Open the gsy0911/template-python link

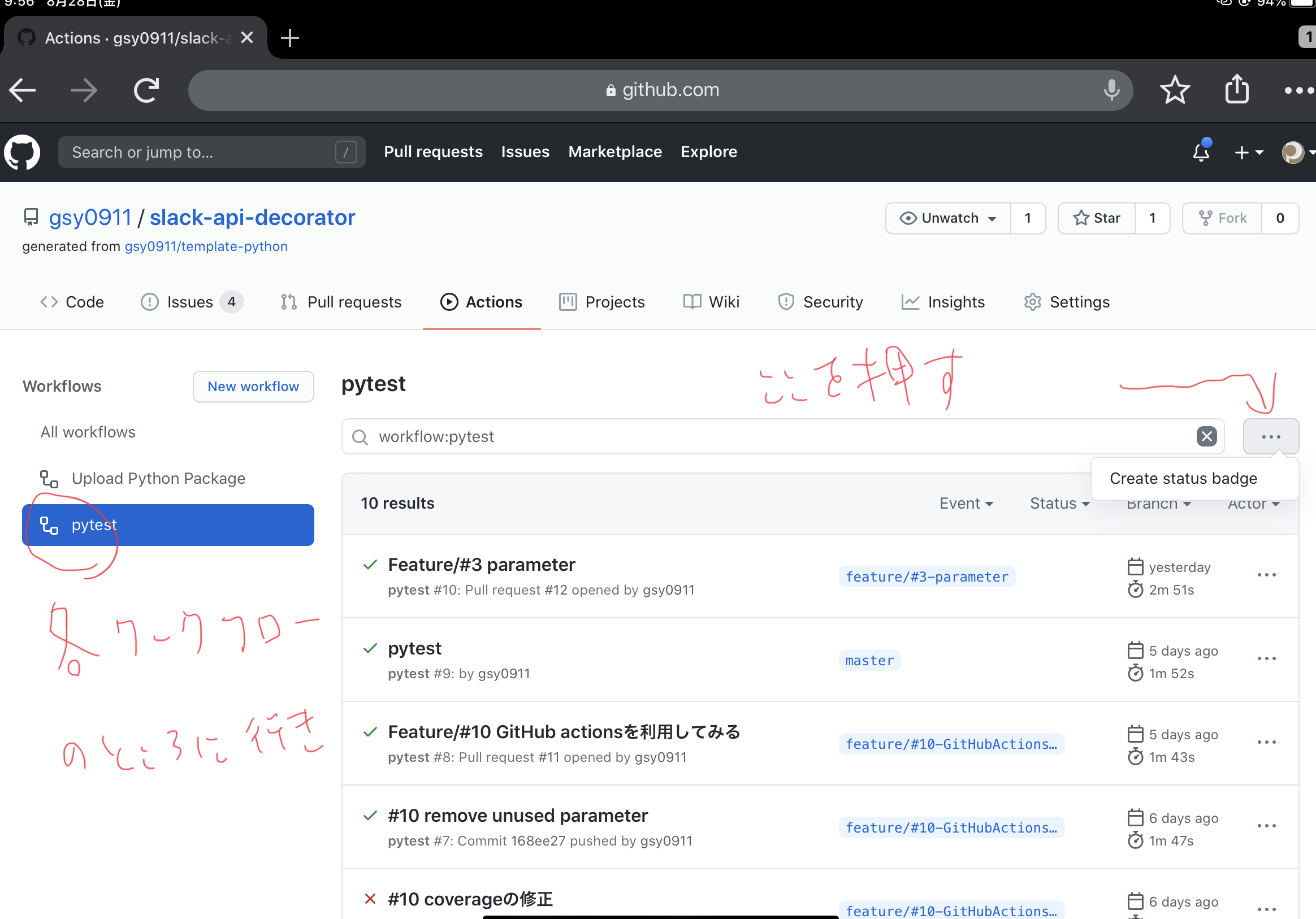pos(206,246)
